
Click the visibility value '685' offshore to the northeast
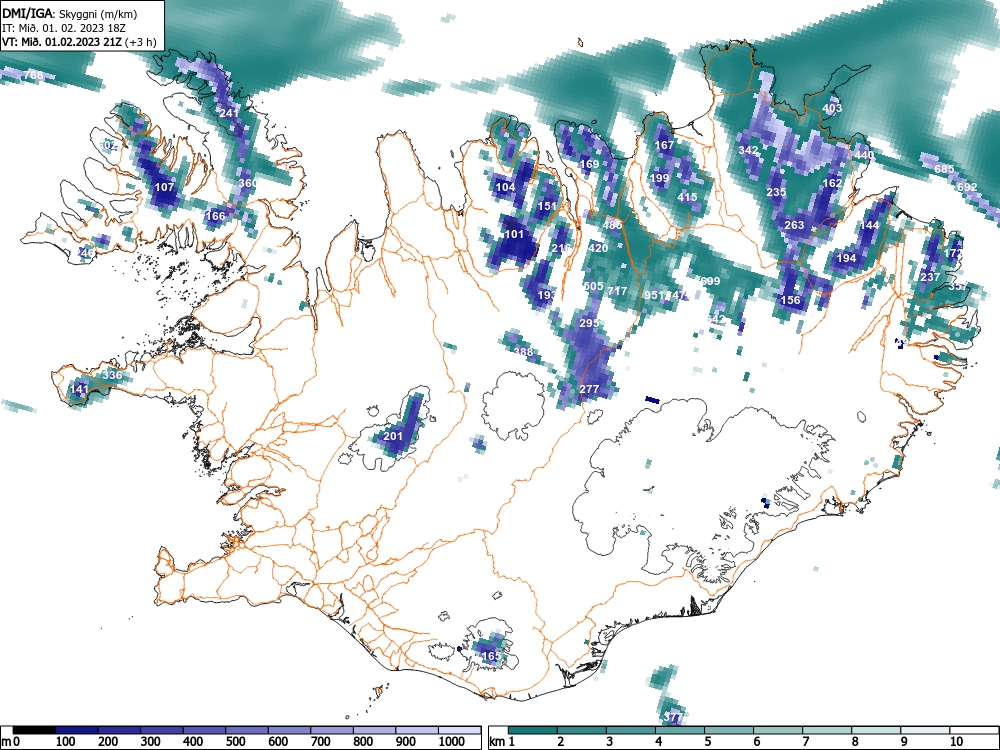pyautogui.click(x=945, y=169)
